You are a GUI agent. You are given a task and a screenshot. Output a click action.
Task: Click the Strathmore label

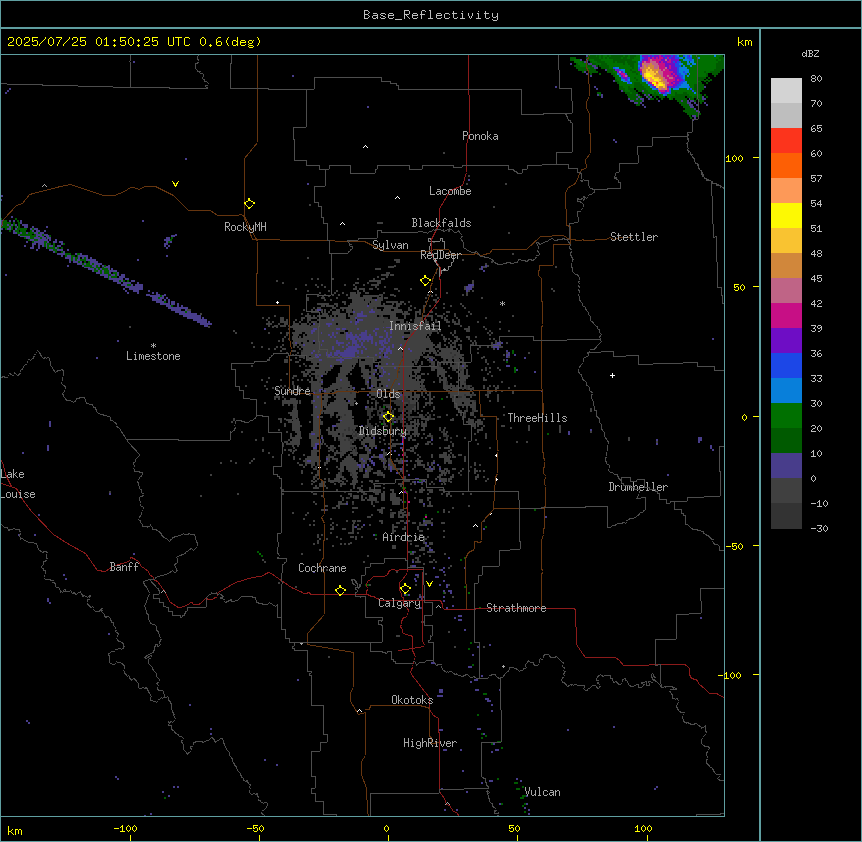516,608
